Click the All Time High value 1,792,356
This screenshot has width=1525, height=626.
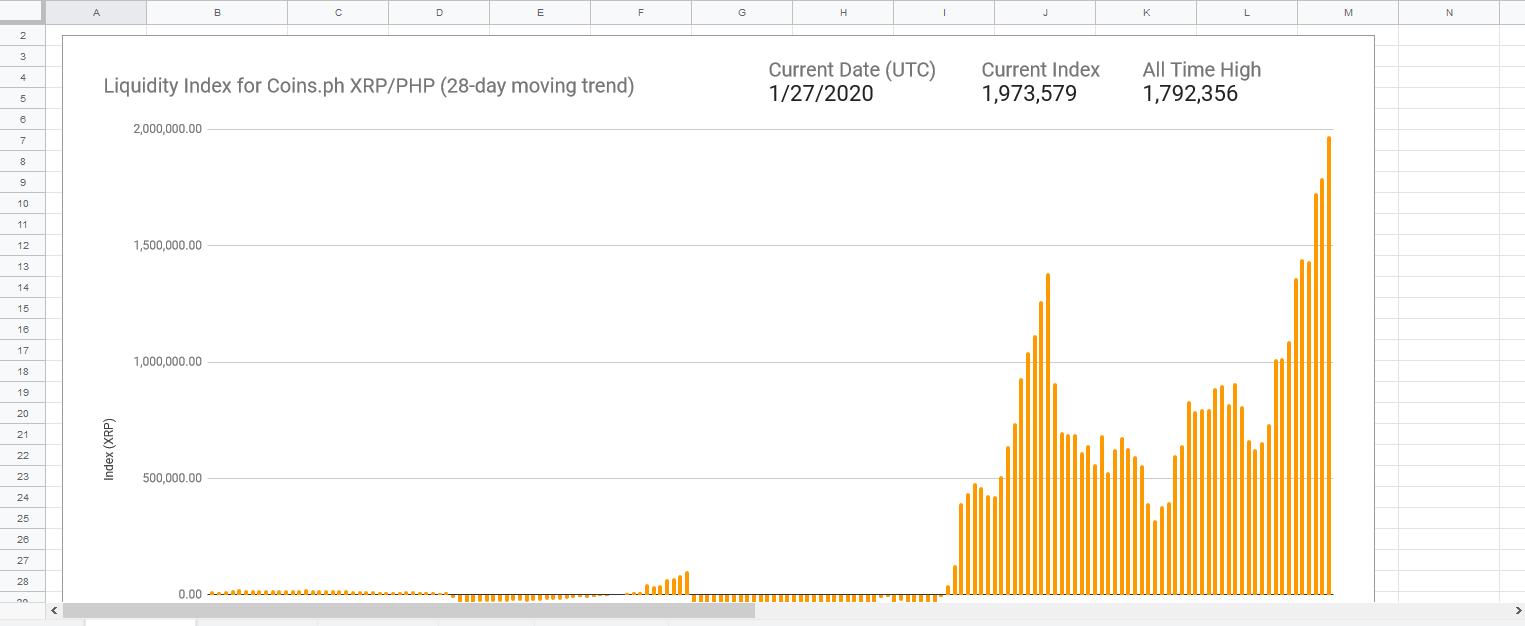(1190, 94)
